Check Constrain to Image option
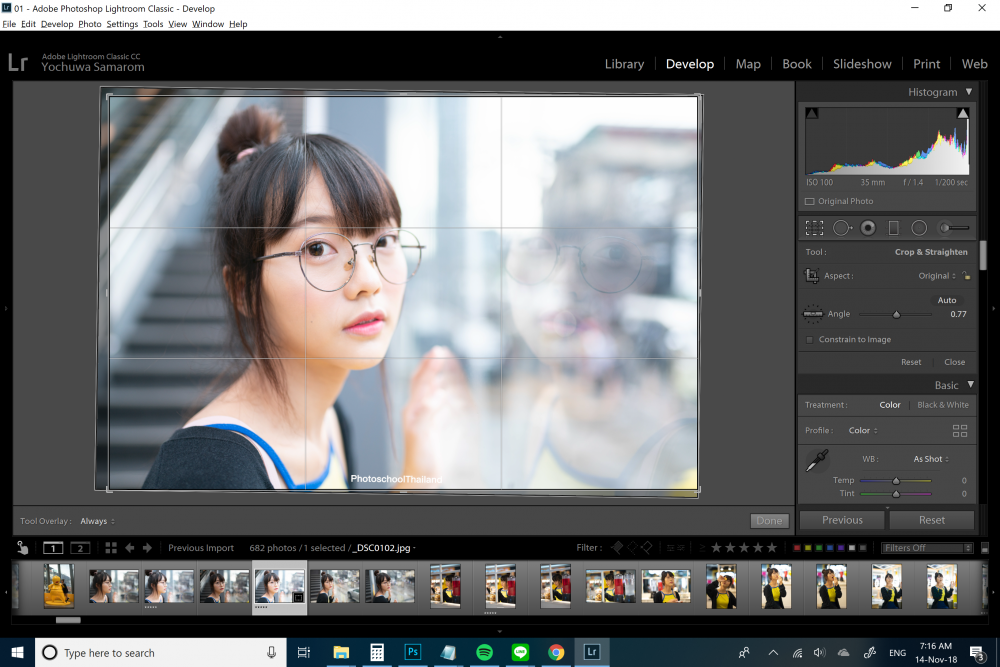The image size is (1000, 667). coord(810,340)
